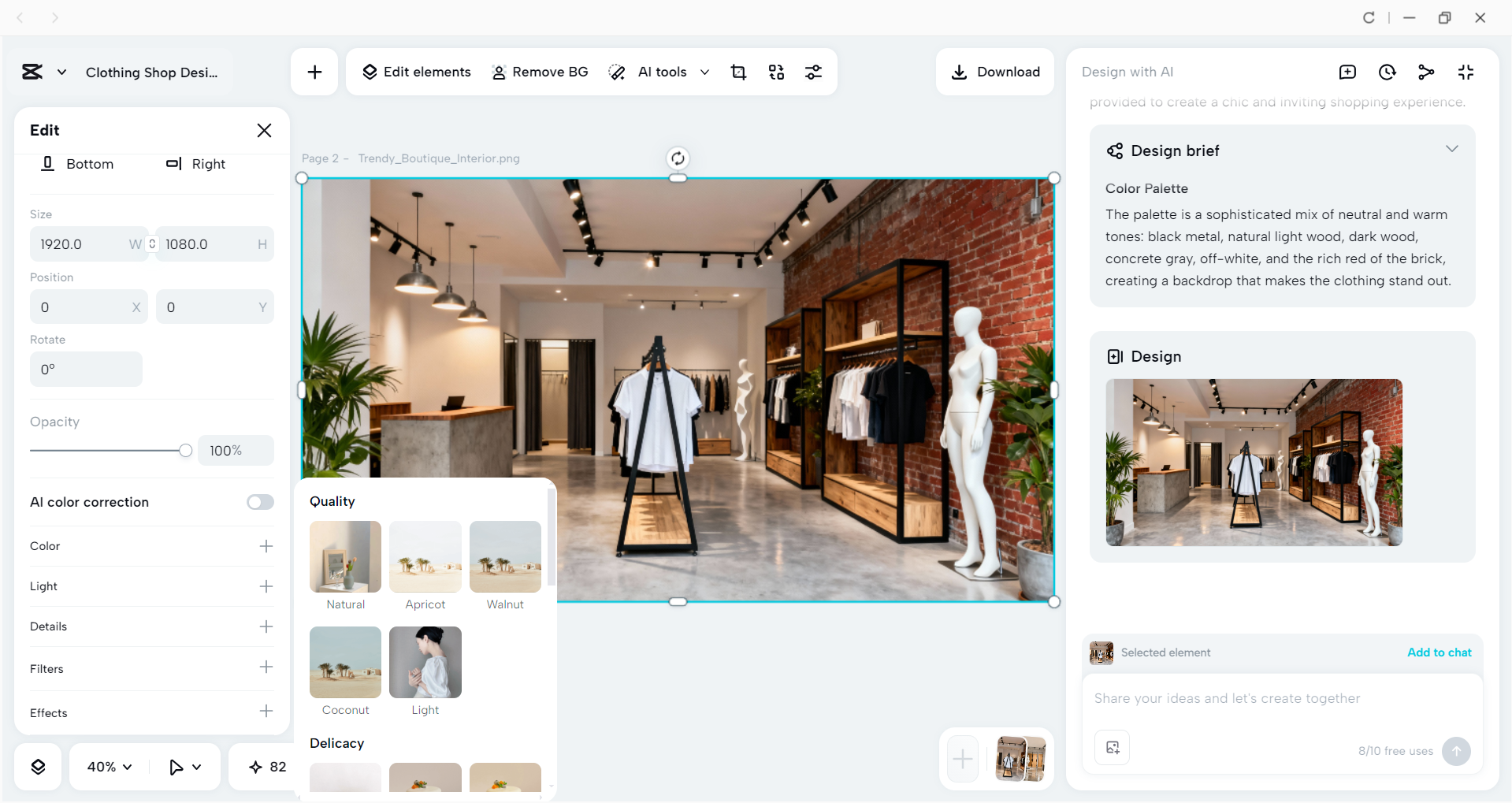The width and height of the screenshot is (1512, 803).
Task: Open the design History panel
Action: (1387, 72)
